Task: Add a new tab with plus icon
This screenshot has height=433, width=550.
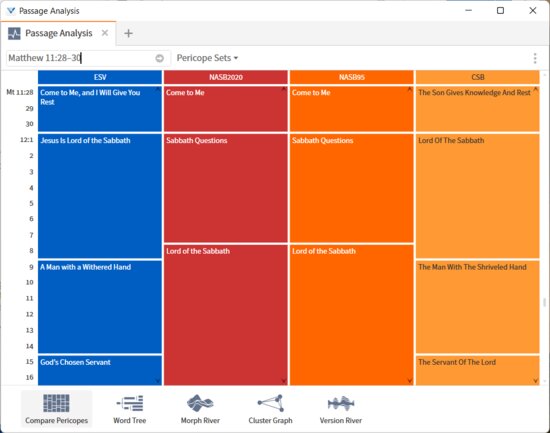Action: [x=128, y=33]
